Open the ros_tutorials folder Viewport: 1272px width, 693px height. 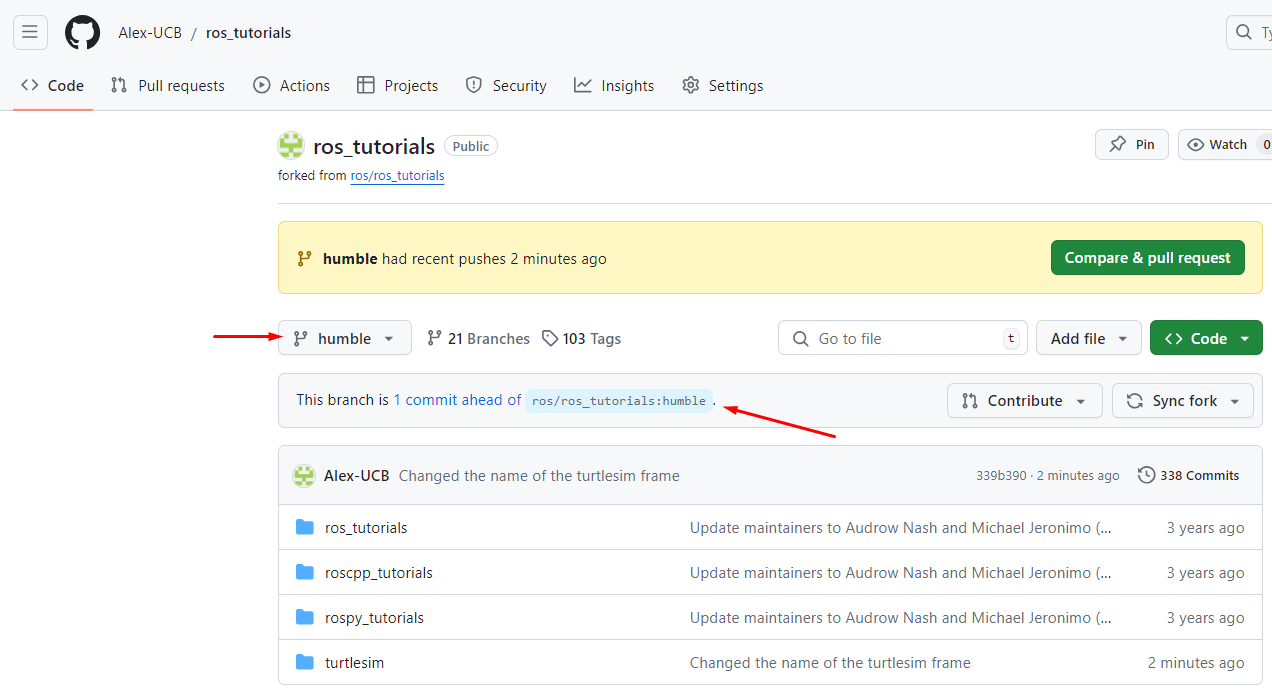coord(366,528)
